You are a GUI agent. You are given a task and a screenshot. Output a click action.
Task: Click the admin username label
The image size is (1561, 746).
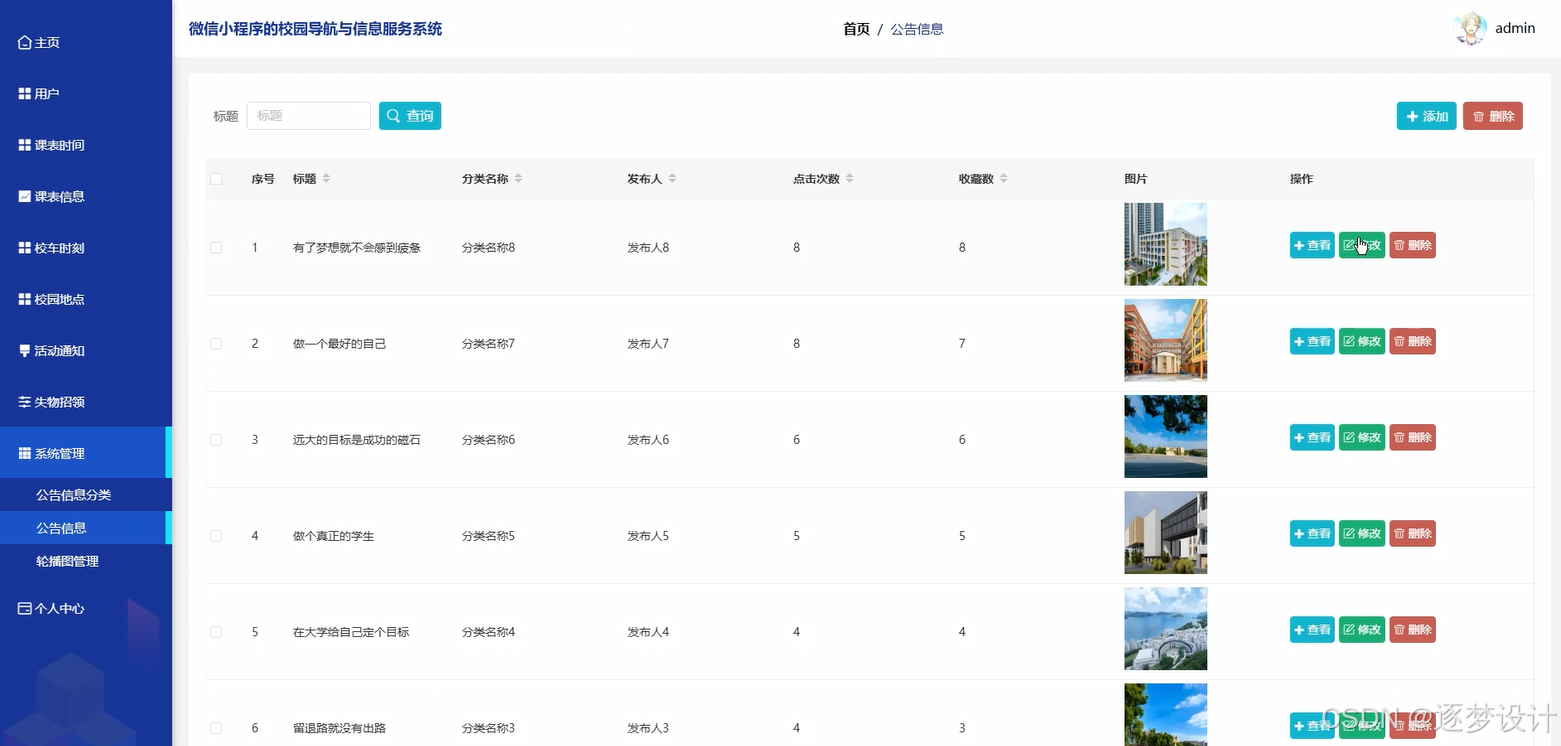(x=1515, y=28)
